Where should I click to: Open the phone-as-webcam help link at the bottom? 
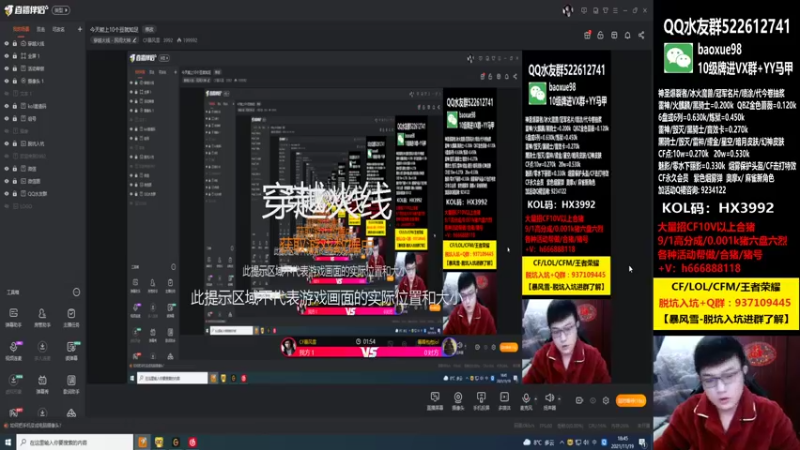pyautogui.click(x=33, y=425)
